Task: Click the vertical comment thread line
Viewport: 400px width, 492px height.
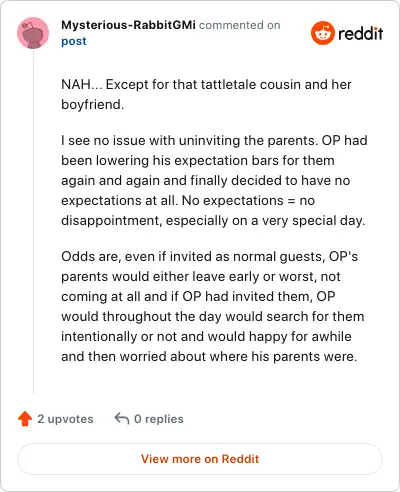Action: (x=33, y=222)
